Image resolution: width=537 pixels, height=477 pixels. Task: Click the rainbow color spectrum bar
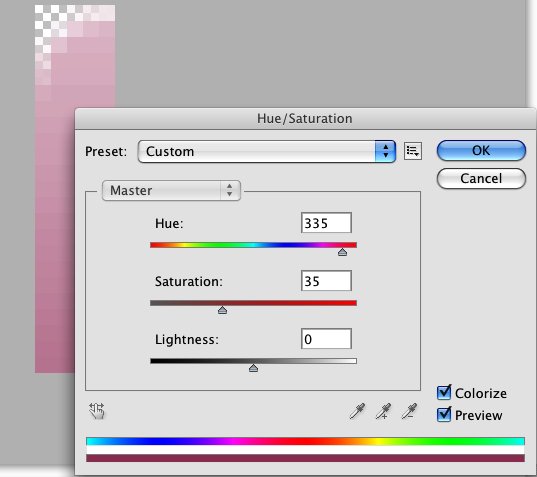pyautogui.click(x=305, y=441)
